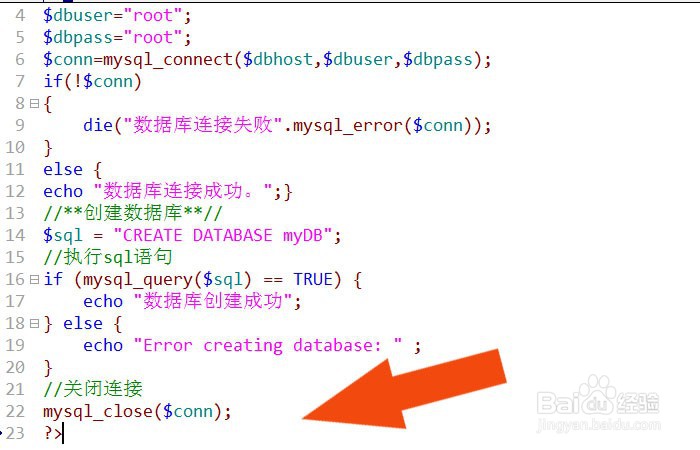Click the "Error creating database: " string
700x450 pixels.
click(x=268, y=346)
